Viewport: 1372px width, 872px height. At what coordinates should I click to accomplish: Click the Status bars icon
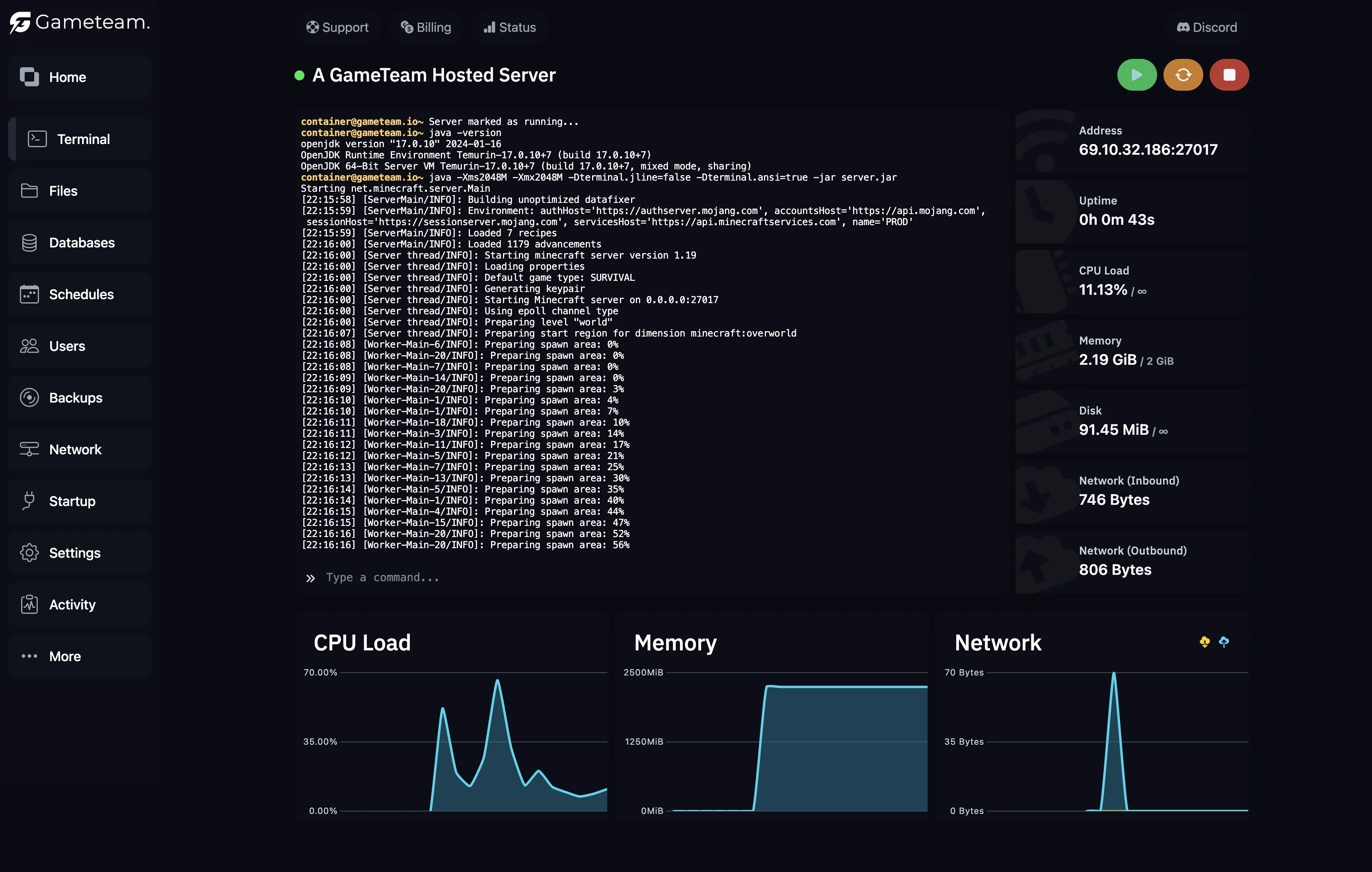coord(489,27)
